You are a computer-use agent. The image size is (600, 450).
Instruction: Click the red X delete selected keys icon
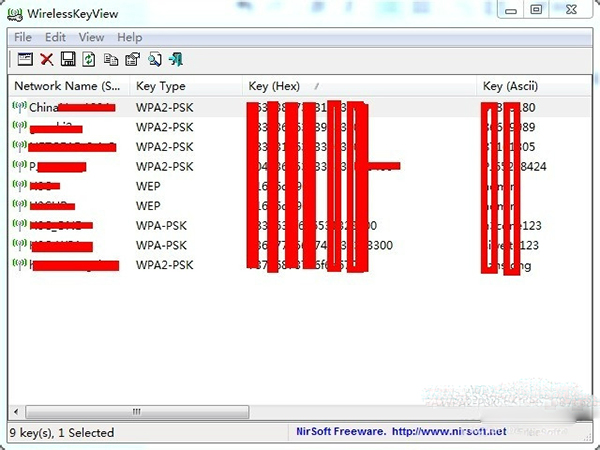click(47, 59)
